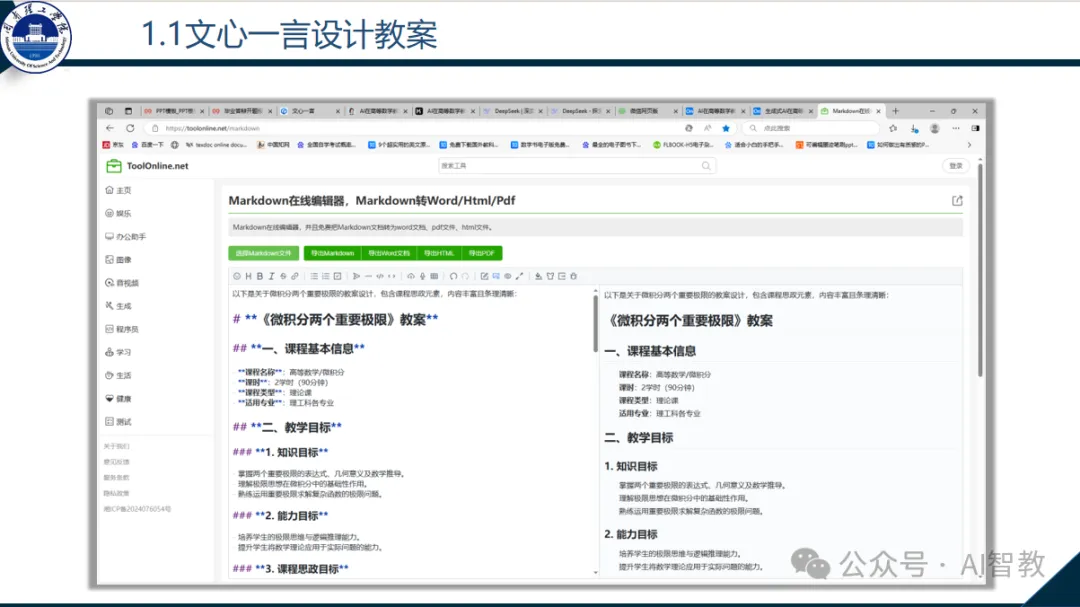Screen dimensions: 1080x607
Task: Open the browser downloads icon
Action: click(914, 128)
